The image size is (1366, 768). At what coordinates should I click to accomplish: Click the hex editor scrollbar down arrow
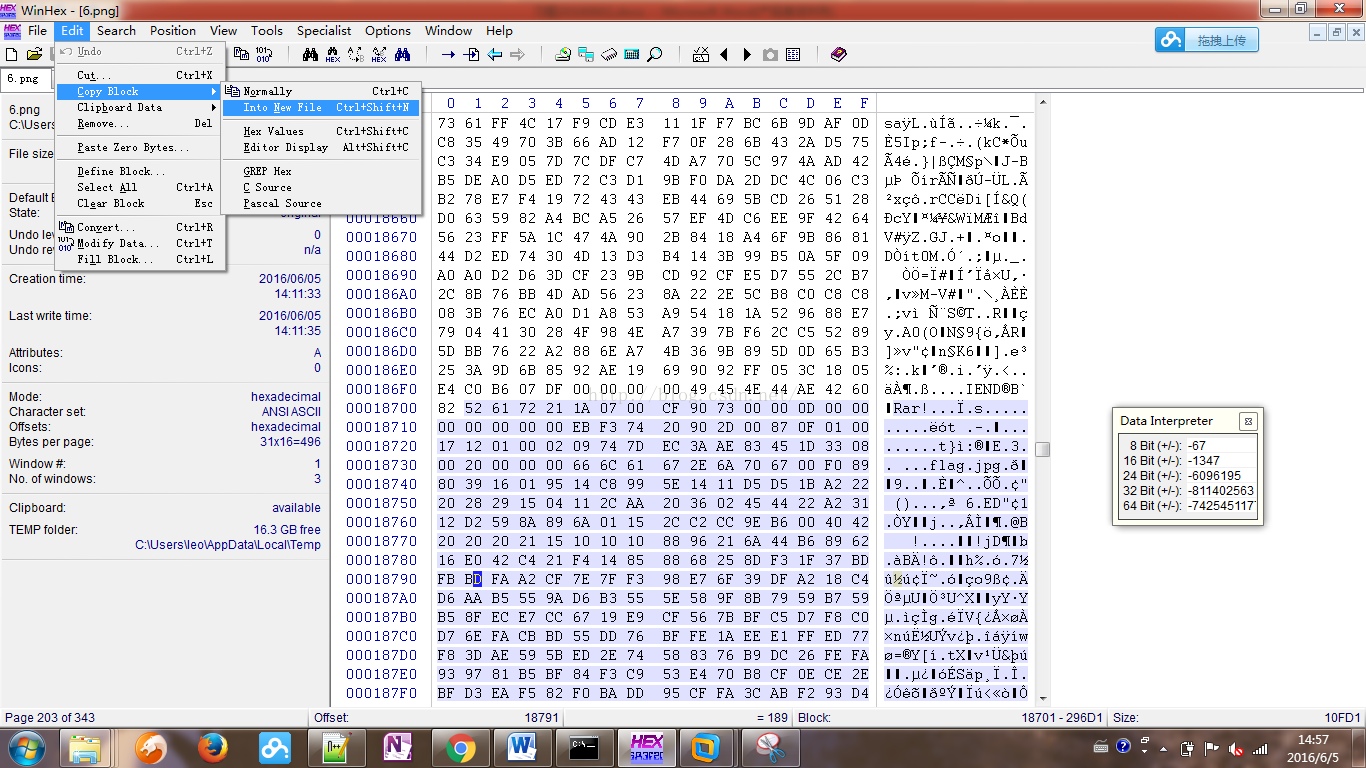coord(1043,697)
